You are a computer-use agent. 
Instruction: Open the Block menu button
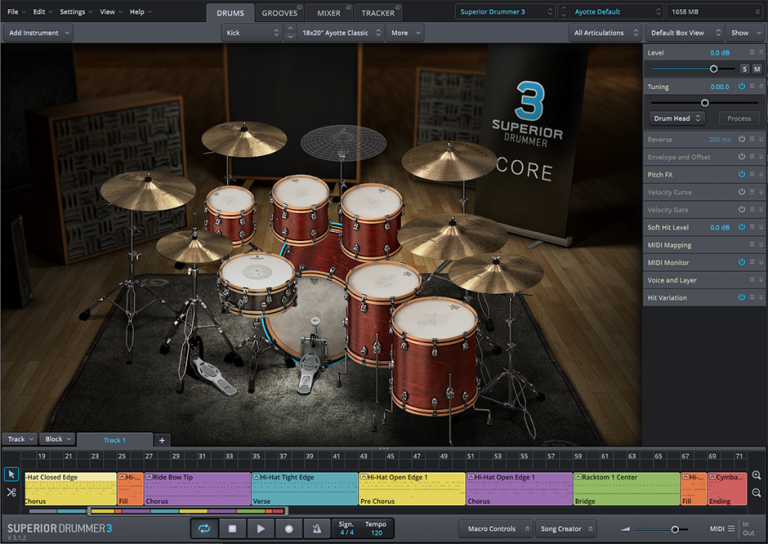click(57, 439)
